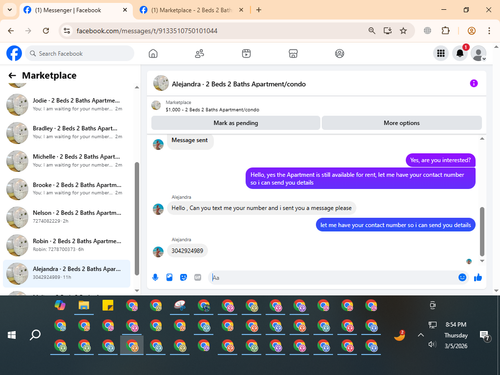Click the voice clip microphone icon
500x375 pixels.
(x=155, y=277)
